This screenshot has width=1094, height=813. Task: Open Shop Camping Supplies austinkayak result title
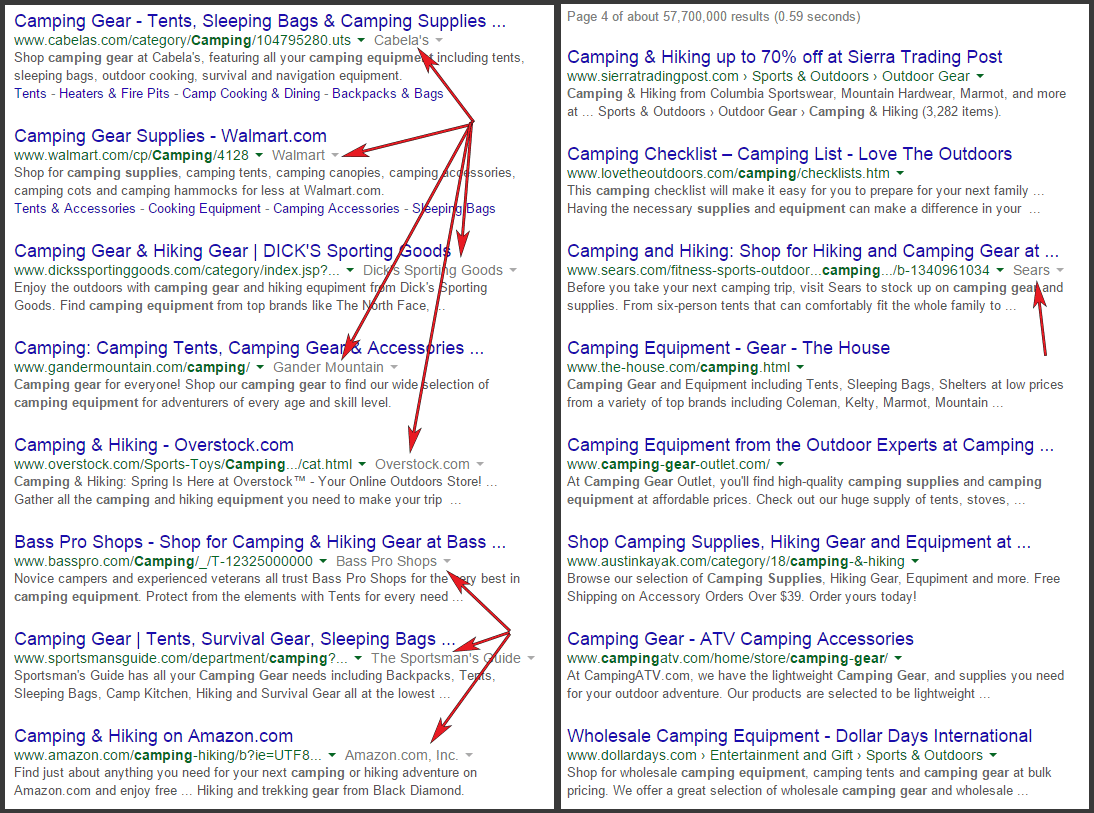pos(799,542)
